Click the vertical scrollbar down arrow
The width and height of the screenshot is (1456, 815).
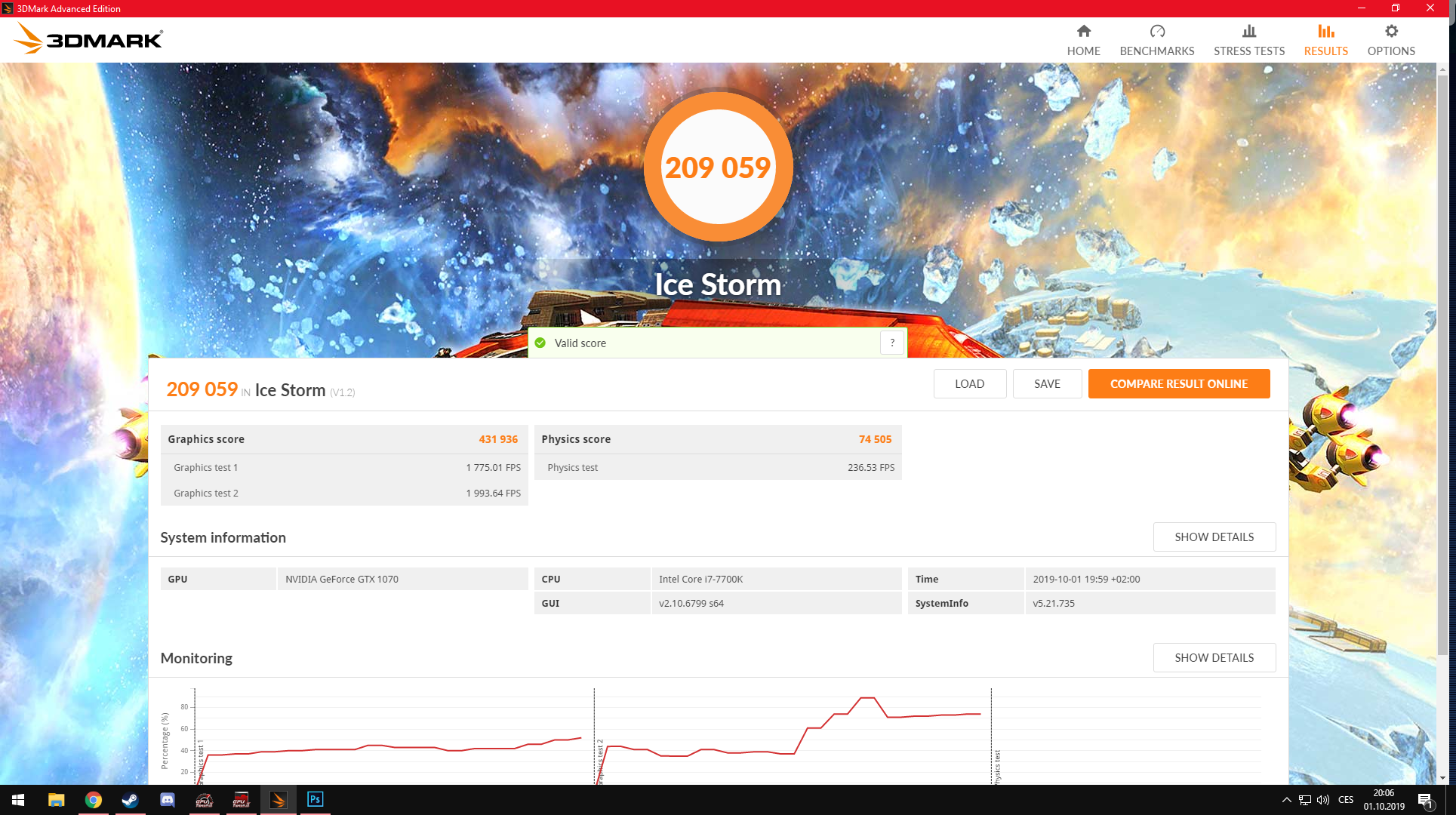point(1442,778)
